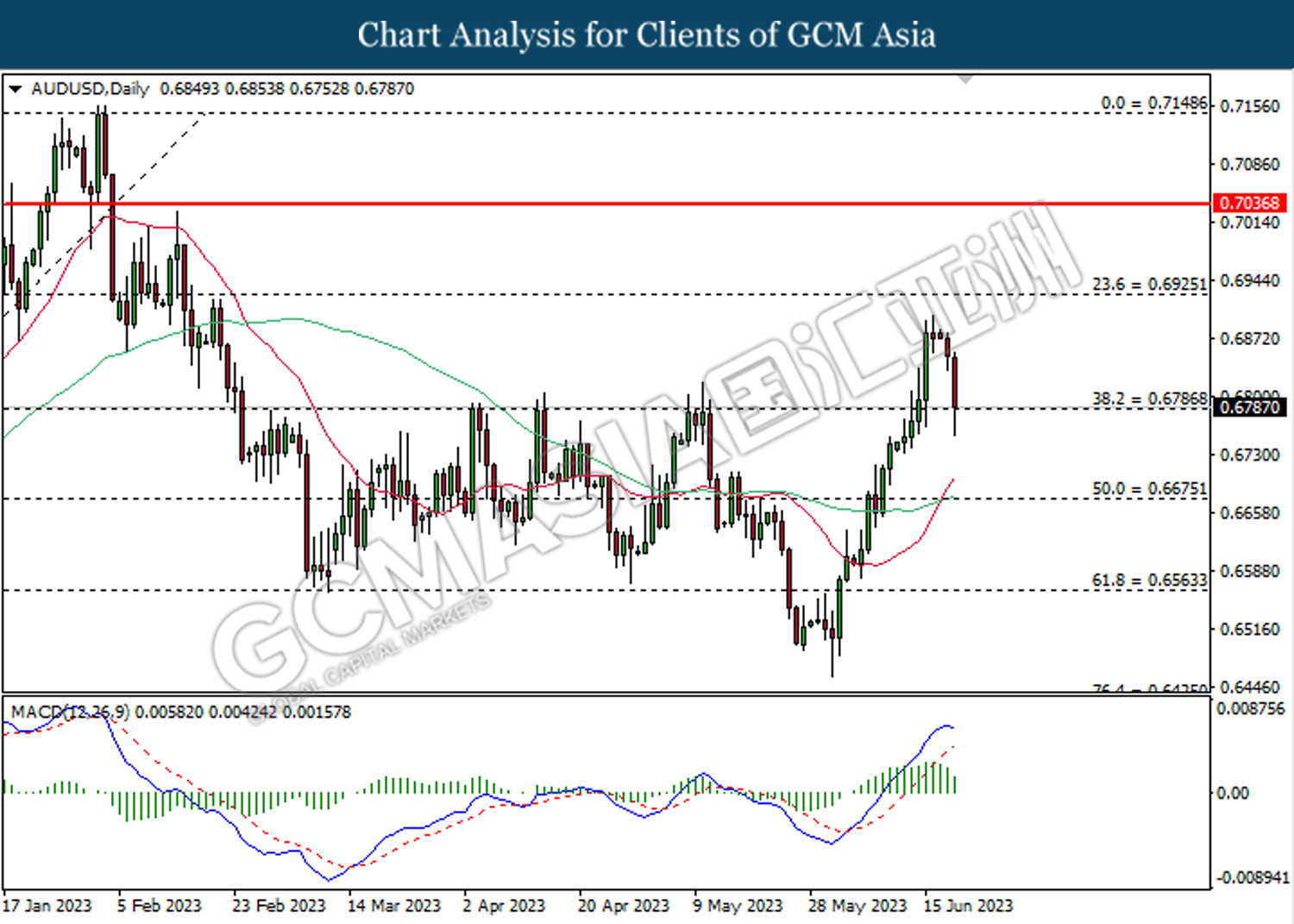1294x924 pixels.
Task: Select the 23.6 = 0.69251 Fibonacci label
Action: click(x=1150, y=284)
